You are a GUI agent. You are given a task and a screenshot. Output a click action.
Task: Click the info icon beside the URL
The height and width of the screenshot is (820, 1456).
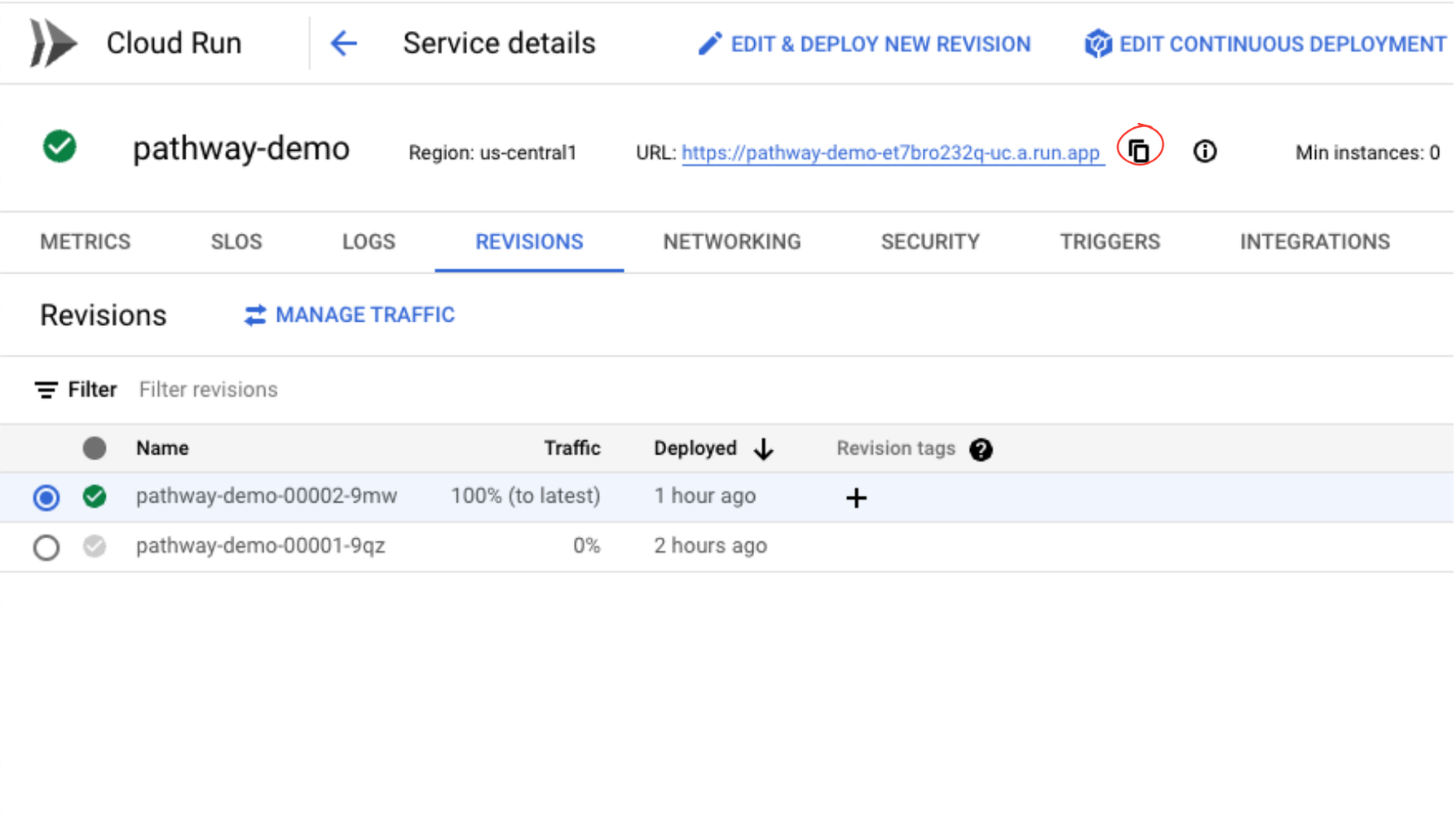1205,151
